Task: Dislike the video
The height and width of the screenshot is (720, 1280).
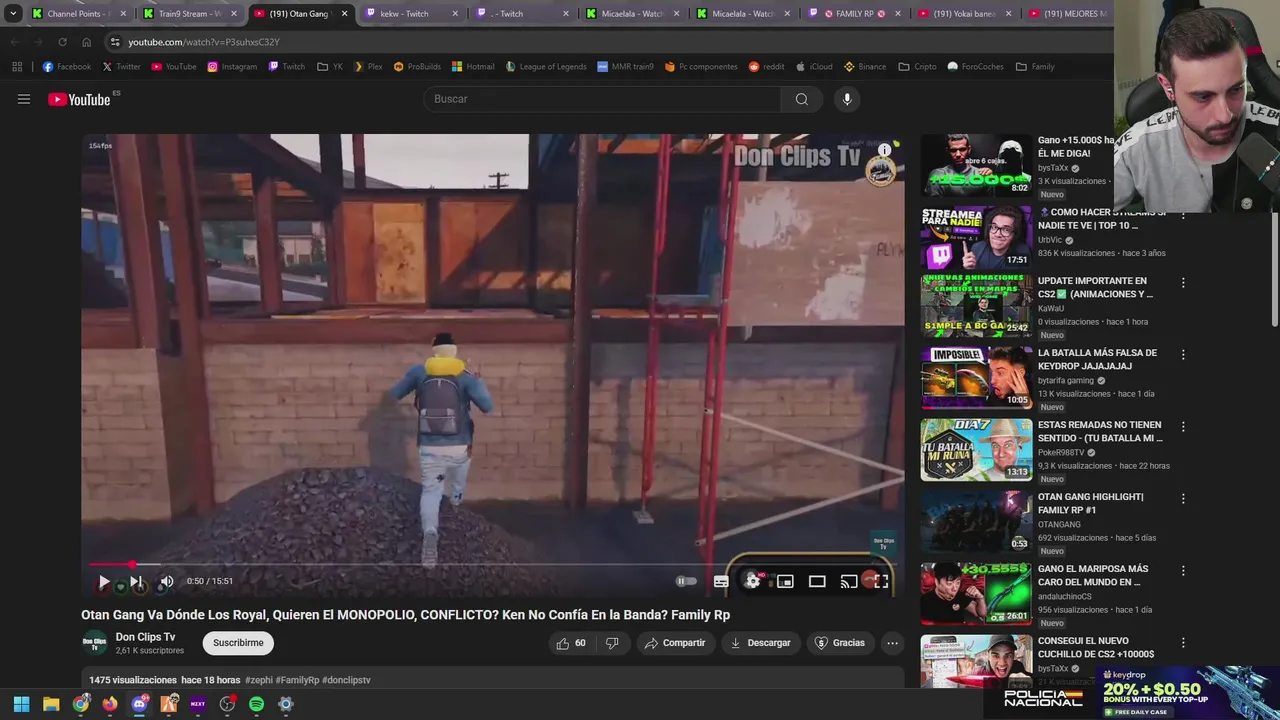Action: click(612, 643)
